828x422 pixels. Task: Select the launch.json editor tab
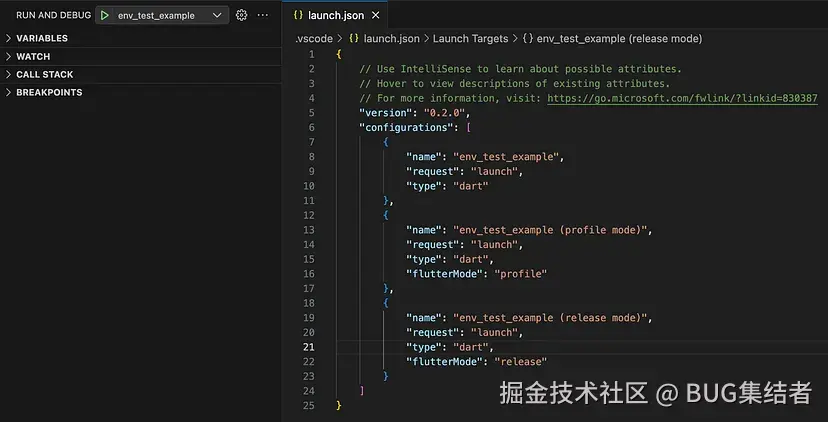[x=335, y=15]
